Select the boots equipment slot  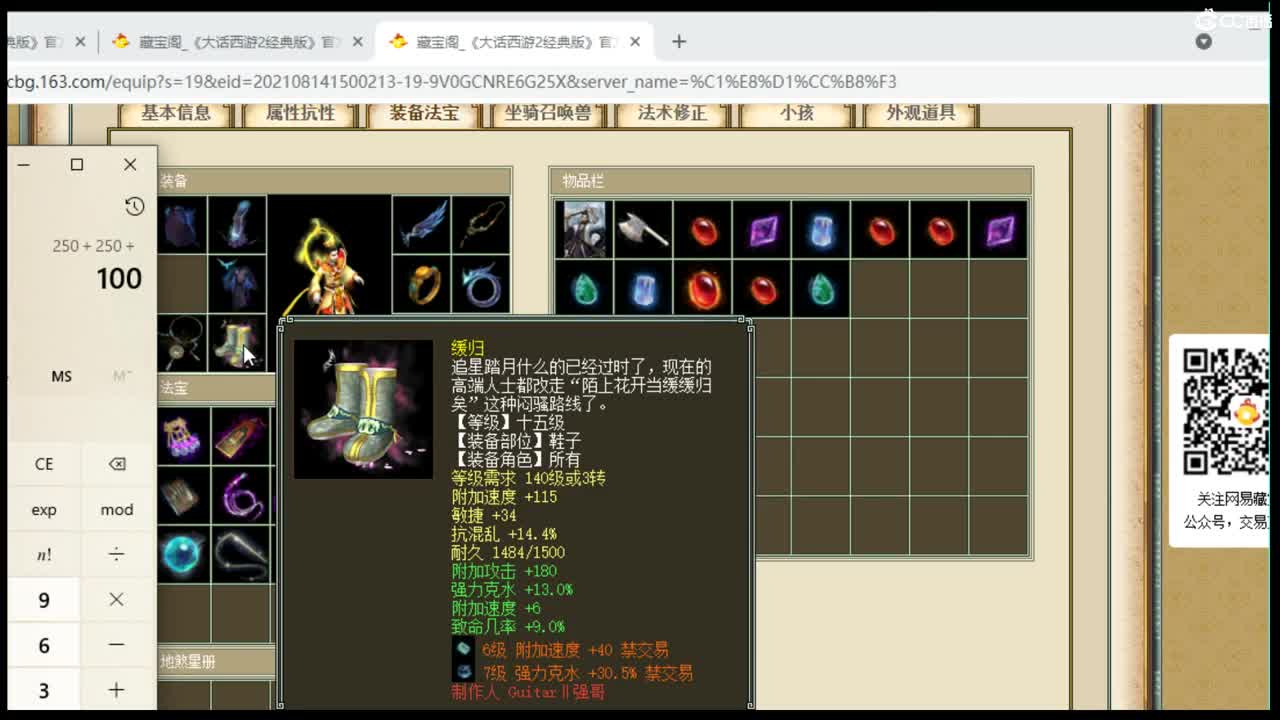click(237, 343)
